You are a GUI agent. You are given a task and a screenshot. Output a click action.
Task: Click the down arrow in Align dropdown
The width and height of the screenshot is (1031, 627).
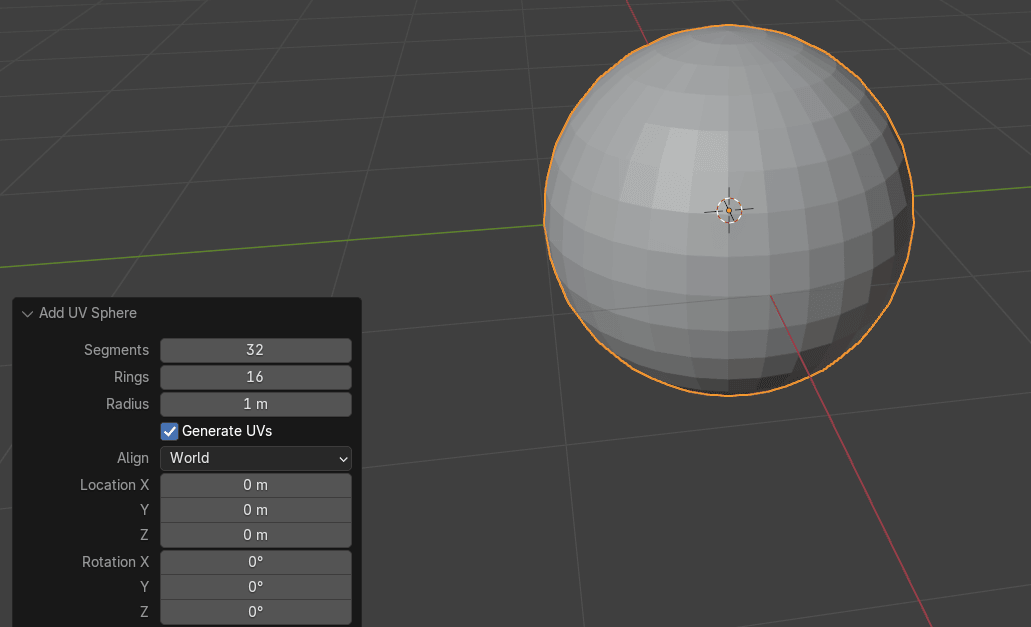click(343, 459)
